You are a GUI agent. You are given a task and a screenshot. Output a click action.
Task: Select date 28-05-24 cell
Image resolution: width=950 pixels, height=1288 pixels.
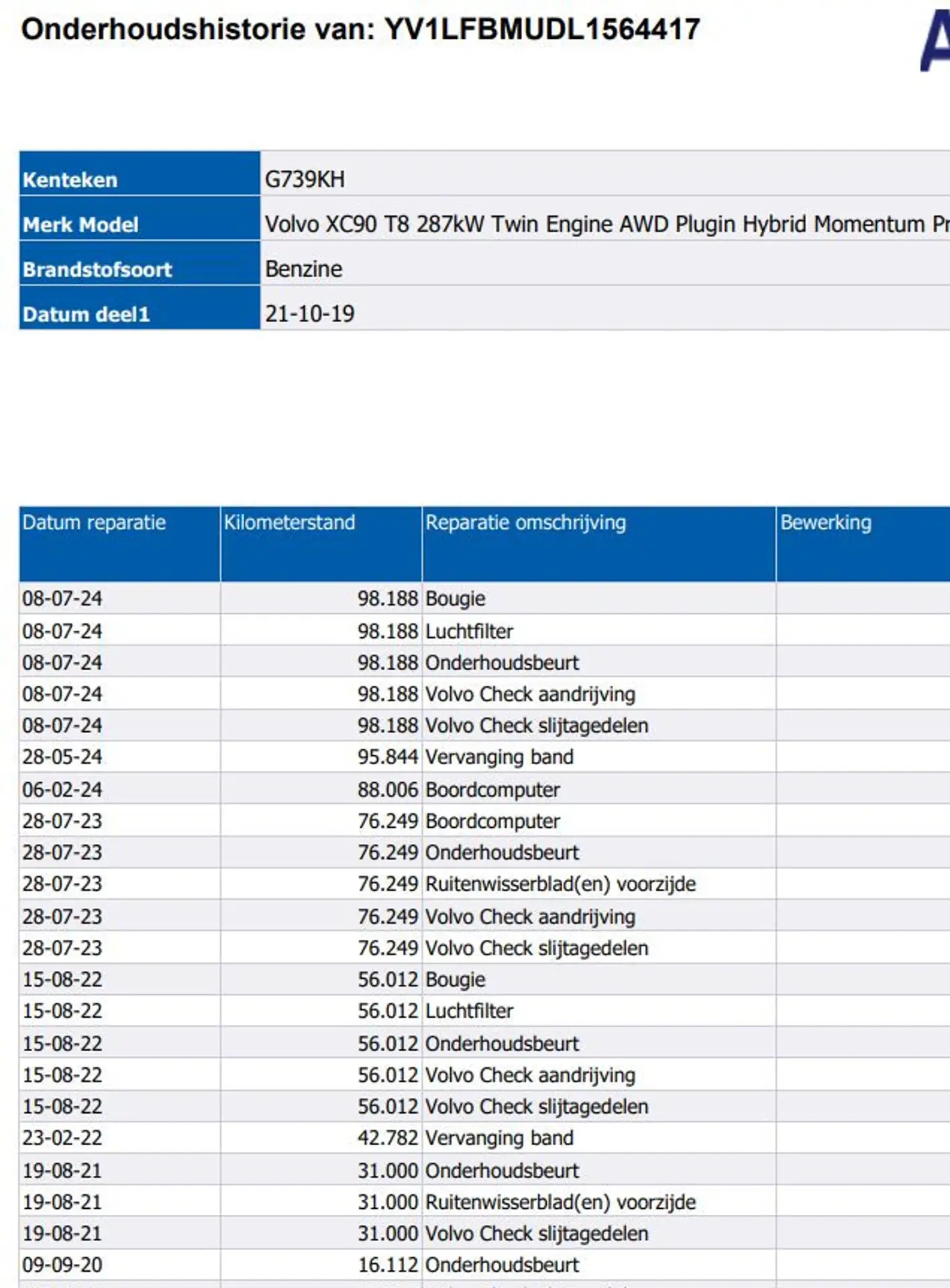coord(119,757)
